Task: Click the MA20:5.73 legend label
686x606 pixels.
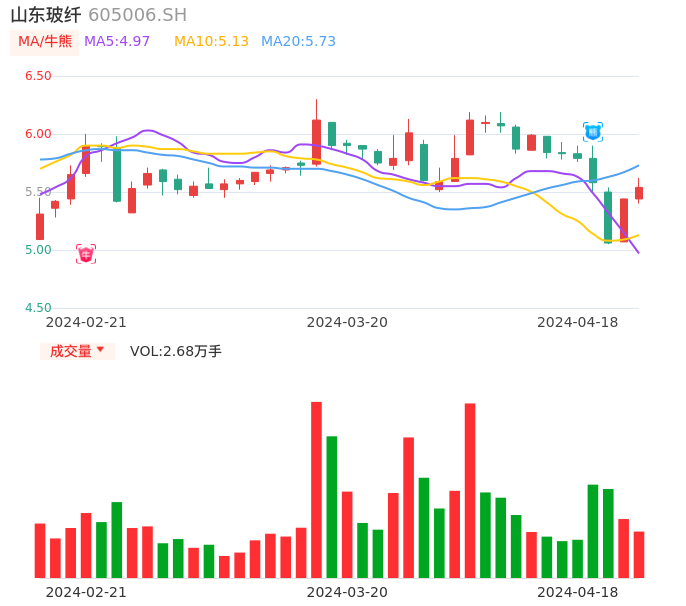Action: tap(298, 41)
